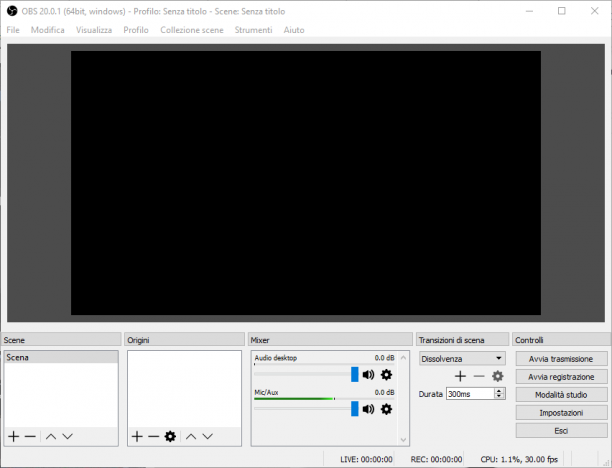
Task: Move scene down with the down arrow
Action: (x=68, y=436)
